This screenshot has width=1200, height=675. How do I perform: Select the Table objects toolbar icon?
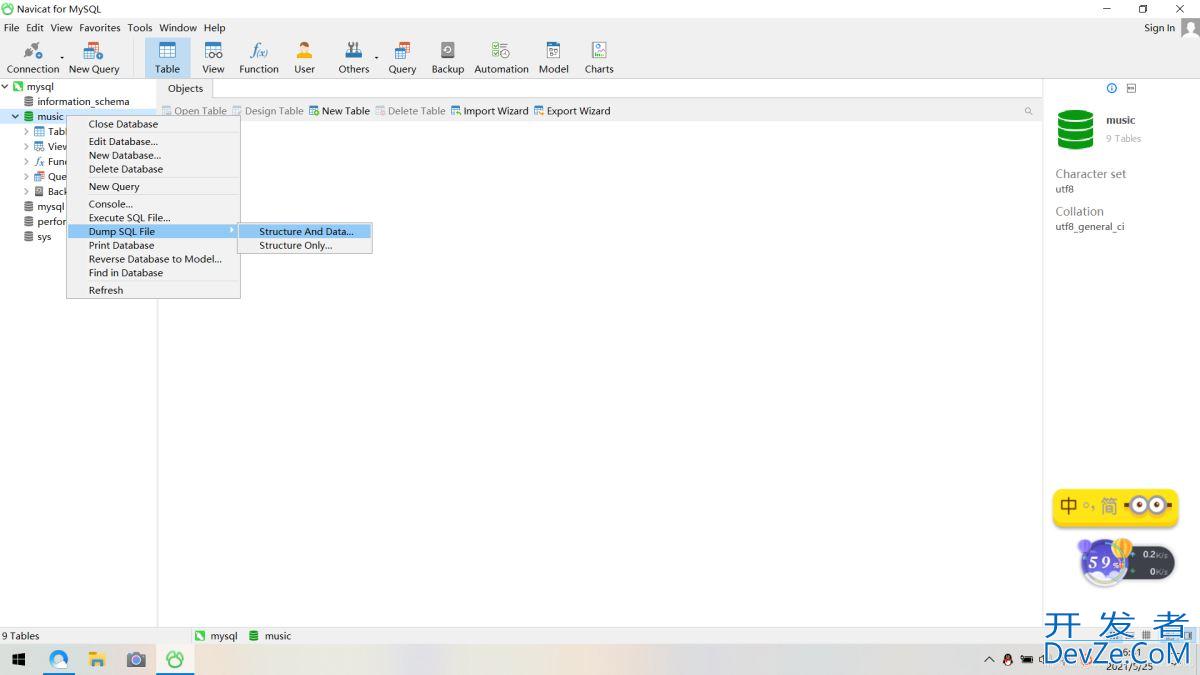(x=167, y=57)
